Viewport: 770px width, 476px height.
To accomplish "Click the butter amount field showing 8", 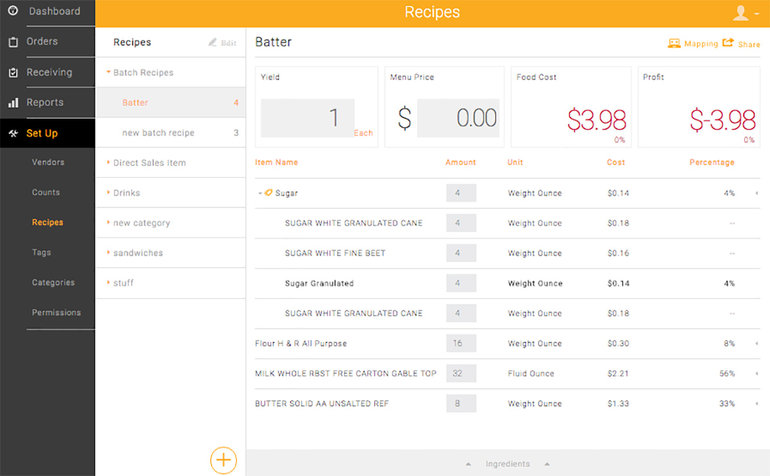I will pyautogui.click(x=461, y=403).
